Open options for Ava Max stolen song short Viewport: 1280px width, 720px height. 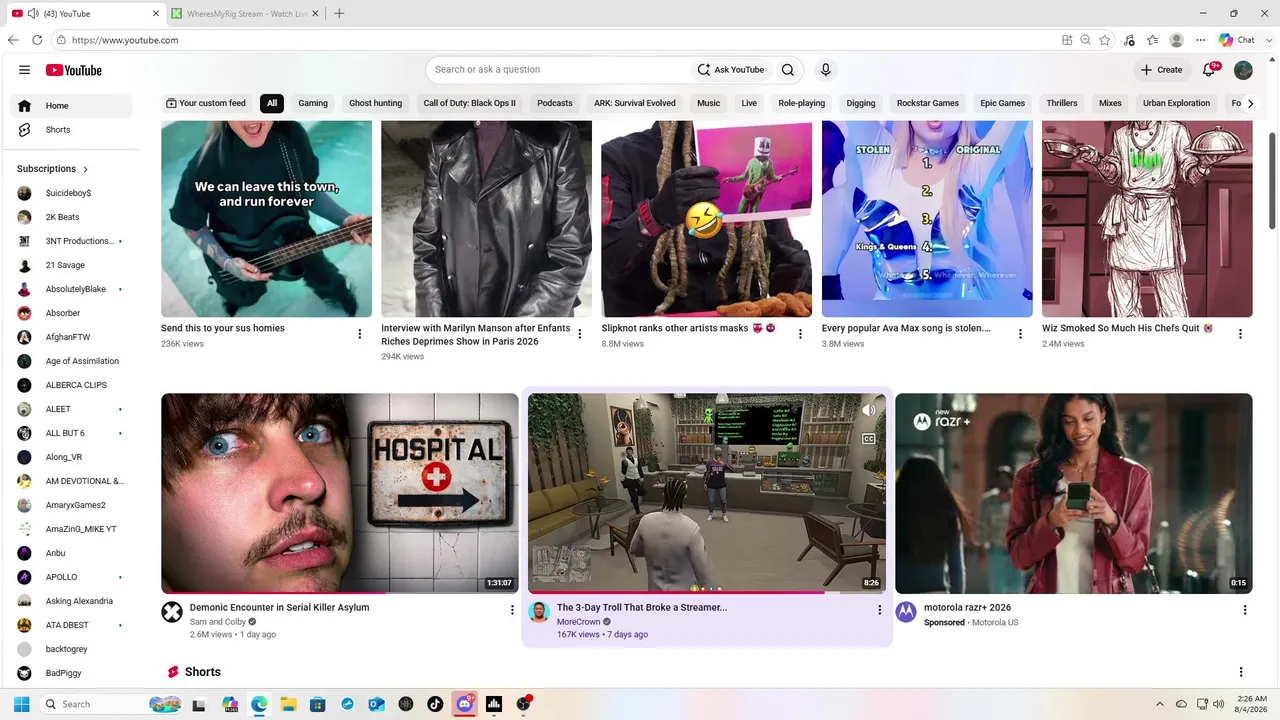(1020, 334)
